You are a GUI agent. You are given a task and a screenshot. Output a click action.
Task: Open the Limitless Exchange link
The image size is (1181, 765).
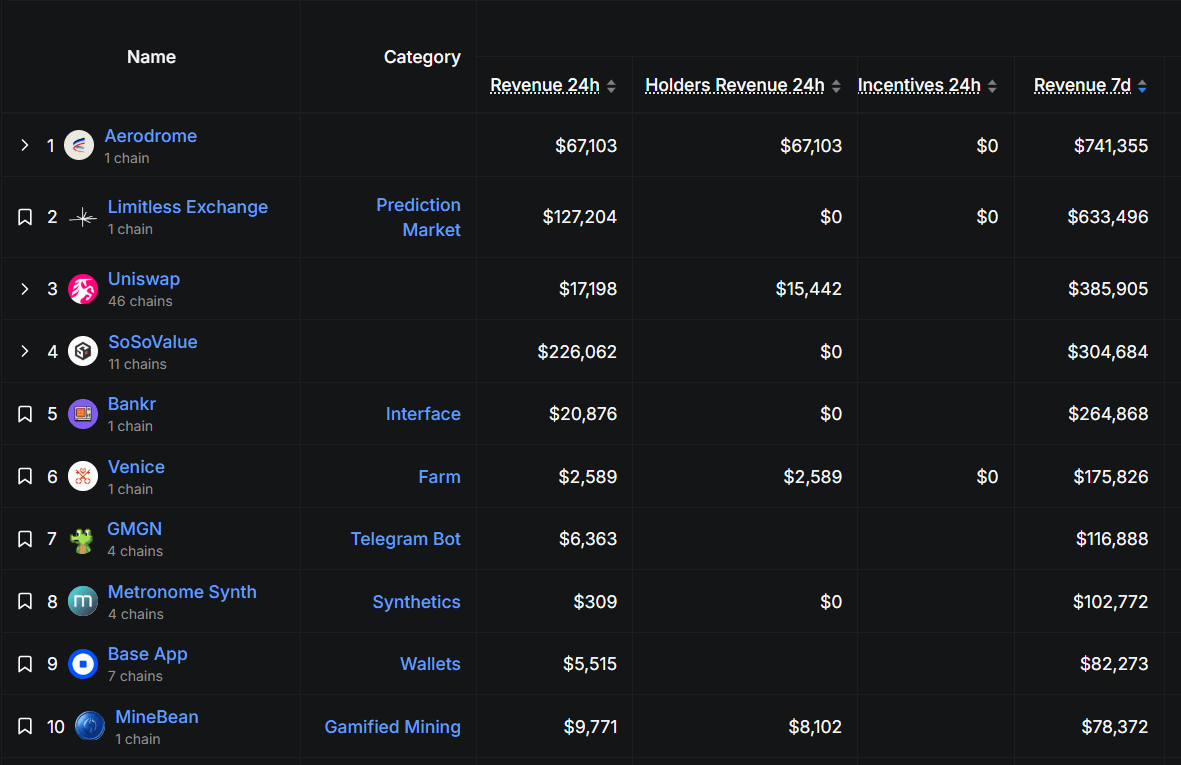pyautogui.click(x=188, y=207)
